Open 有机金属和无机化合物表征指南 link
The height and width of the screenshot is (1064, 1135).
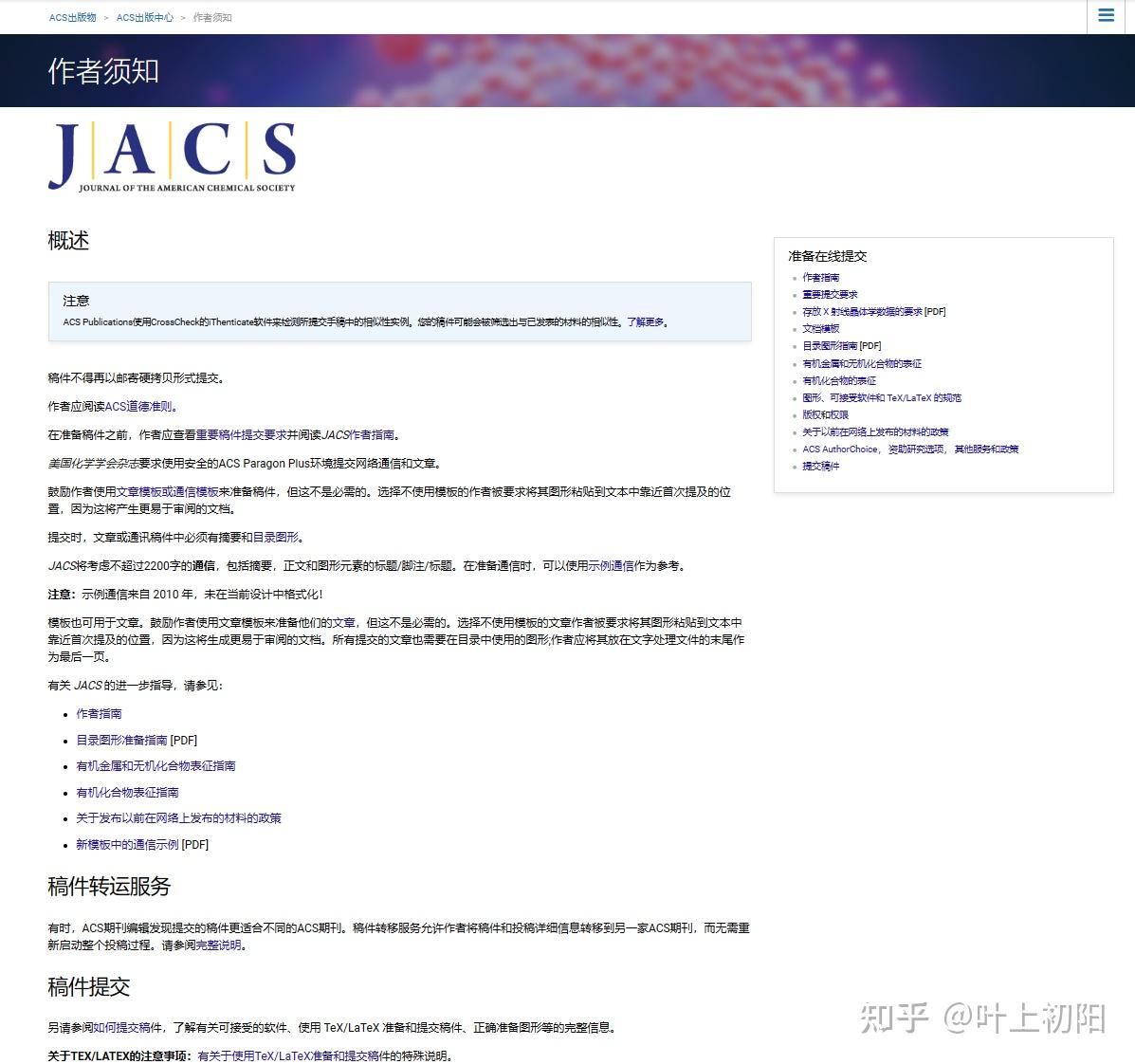156,766
